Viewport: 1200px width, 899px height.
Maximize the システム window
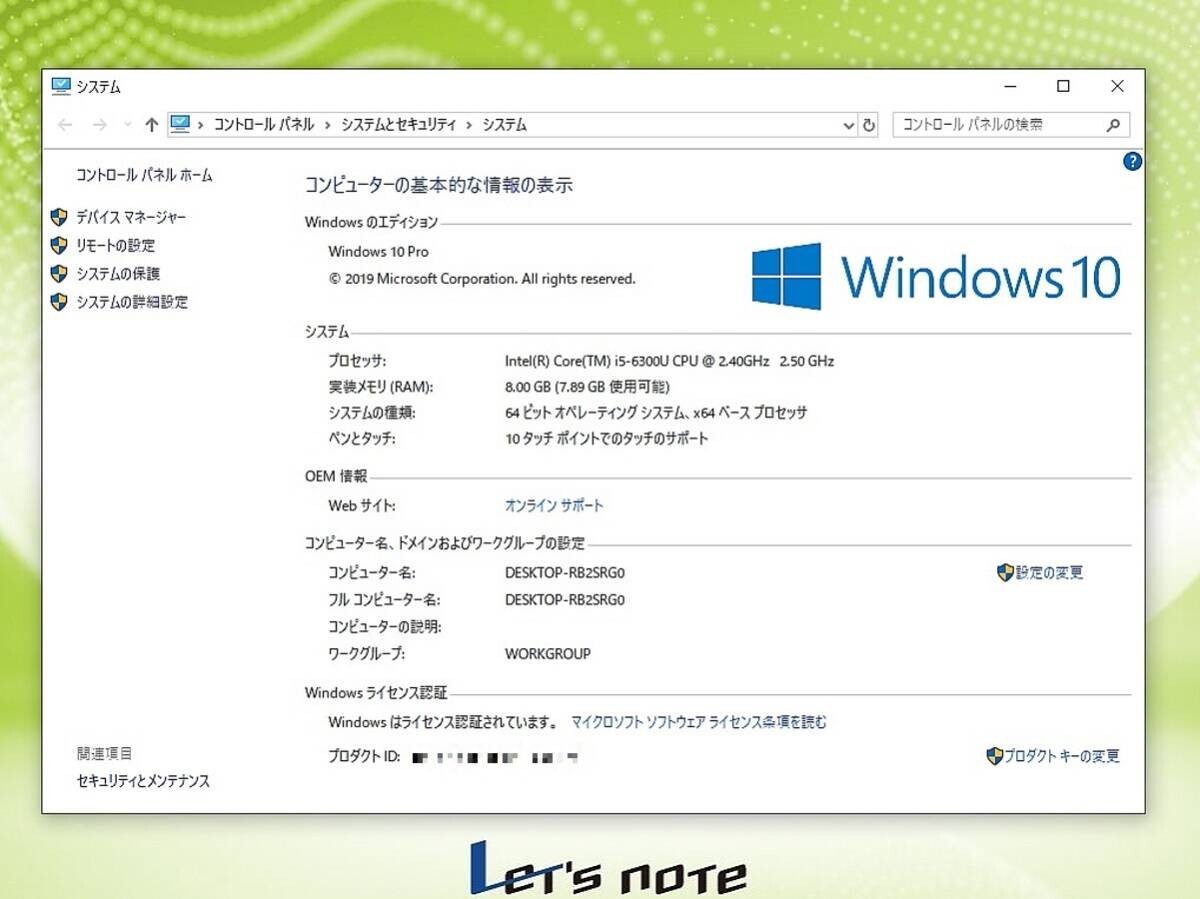pos(1064,87)
